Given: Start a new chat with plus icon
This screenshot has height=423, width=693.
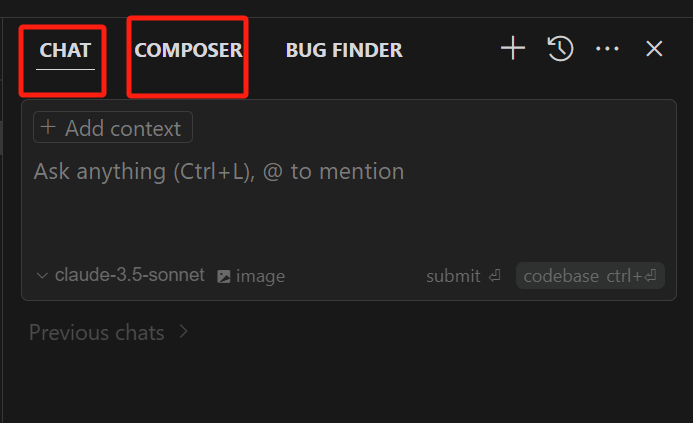Looking at the screenshot, I should (513, 48).
